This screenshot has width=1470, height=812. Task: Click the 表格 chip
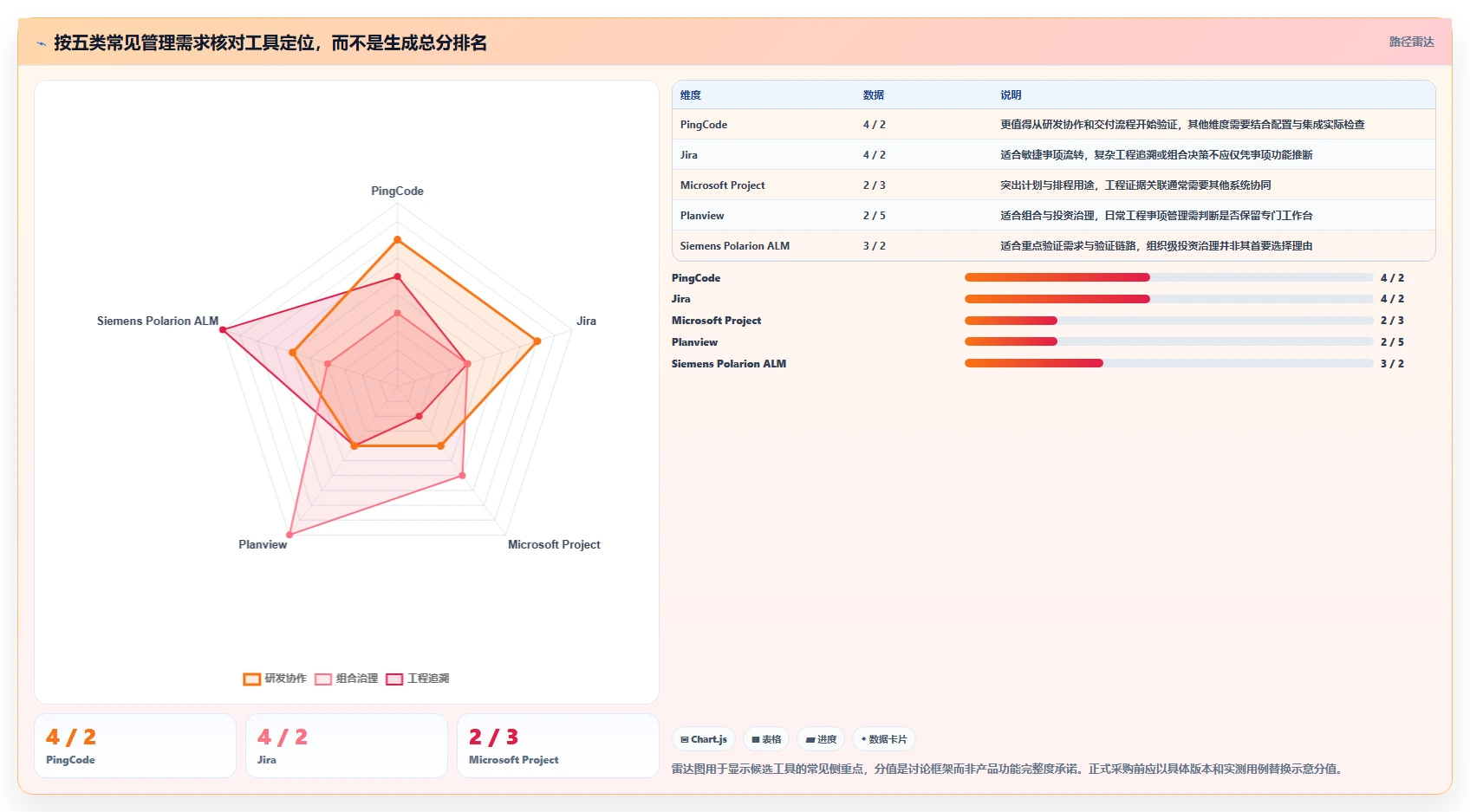coord(766,739)
